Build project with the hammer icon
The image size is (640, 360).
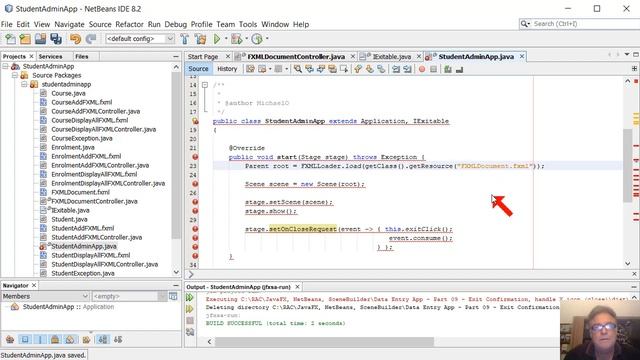[184, 39]
